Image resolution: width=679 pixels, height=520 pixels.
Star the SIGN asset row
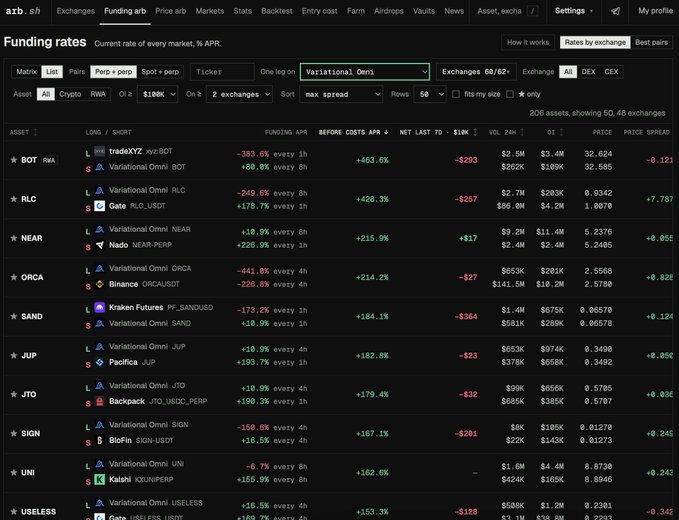click(14, 433)
